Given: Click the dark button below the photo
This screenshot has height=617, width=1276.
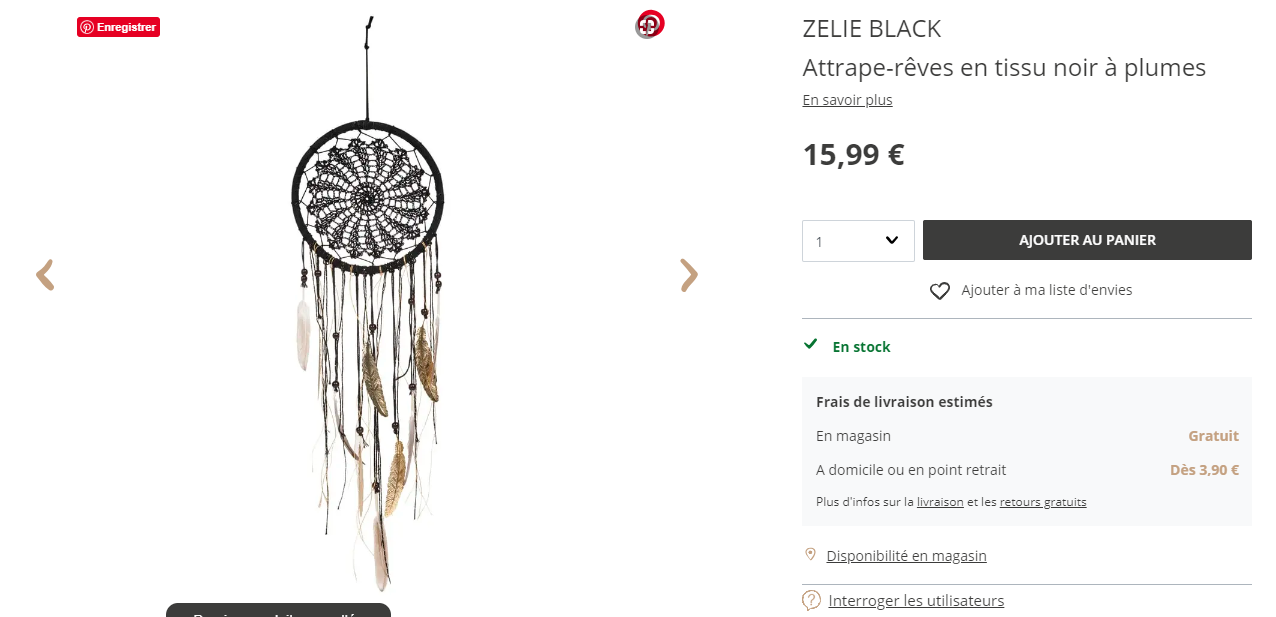Looking at the screenshot, I should (x=278, y=611).
